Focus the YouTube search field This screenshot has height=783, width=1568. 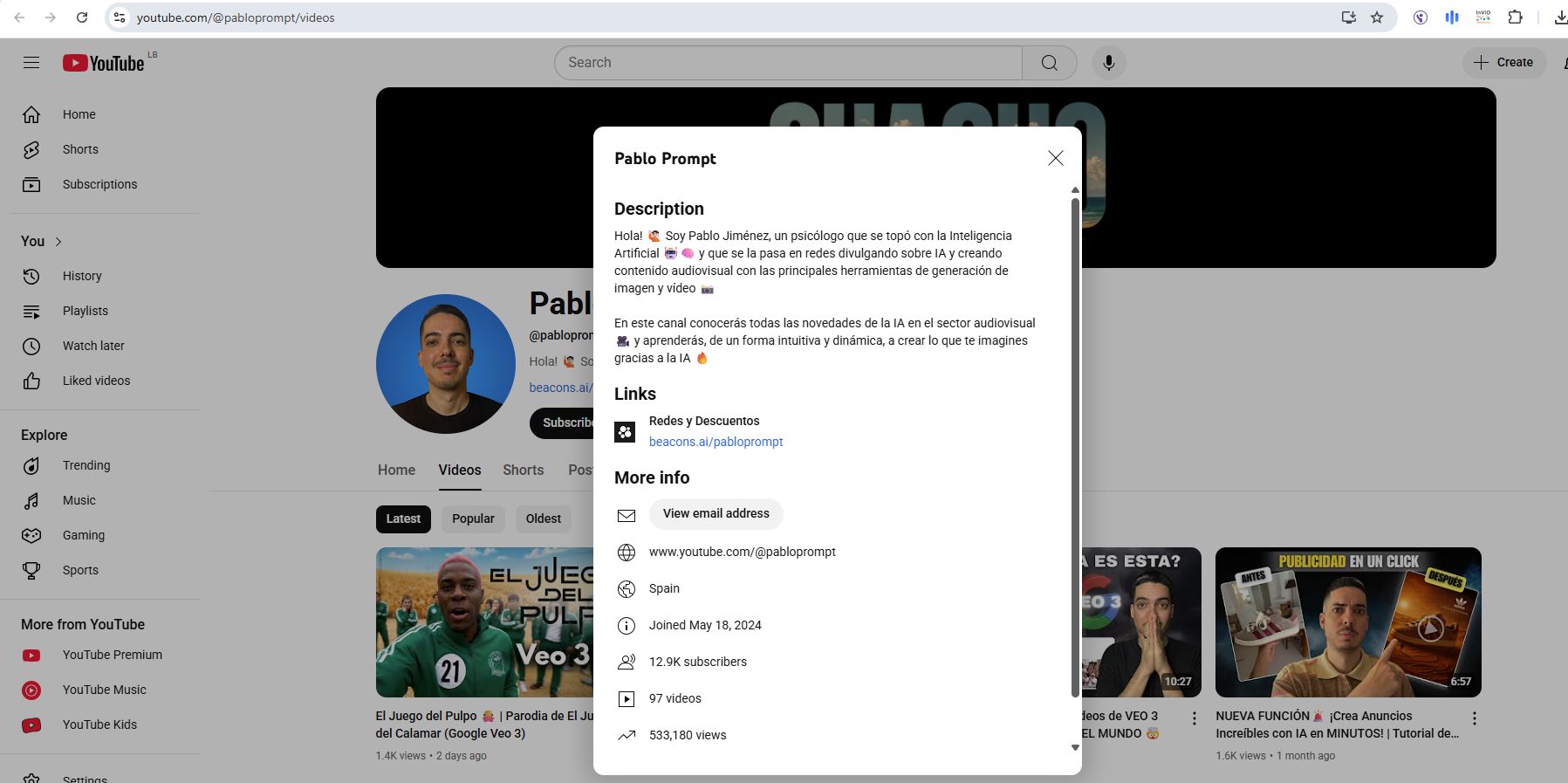pos(788,63)
